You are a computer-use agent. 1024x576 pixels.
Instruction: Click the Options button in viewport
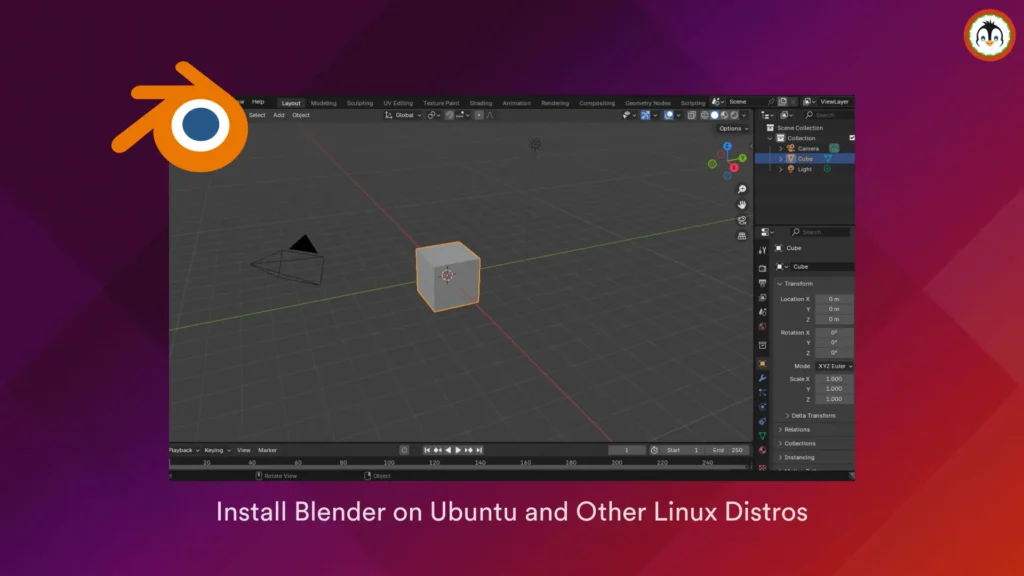click(x=732, y=128)
